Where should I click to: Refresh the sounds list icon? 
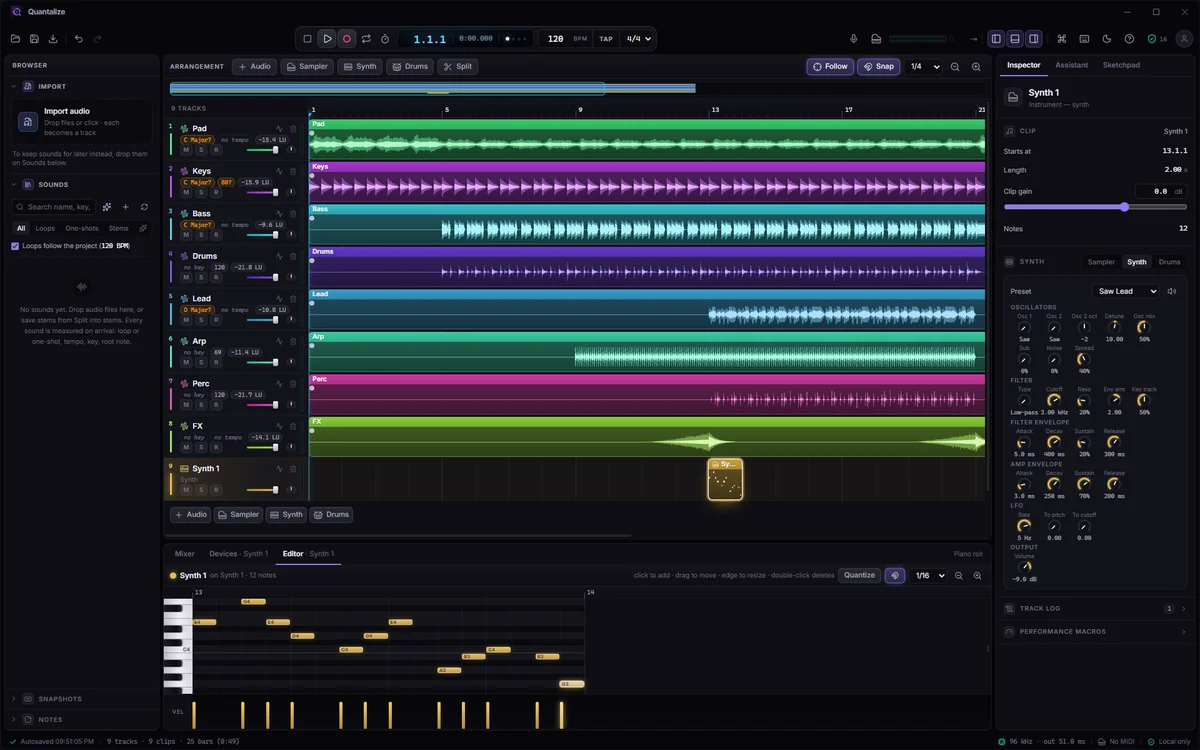144,207
